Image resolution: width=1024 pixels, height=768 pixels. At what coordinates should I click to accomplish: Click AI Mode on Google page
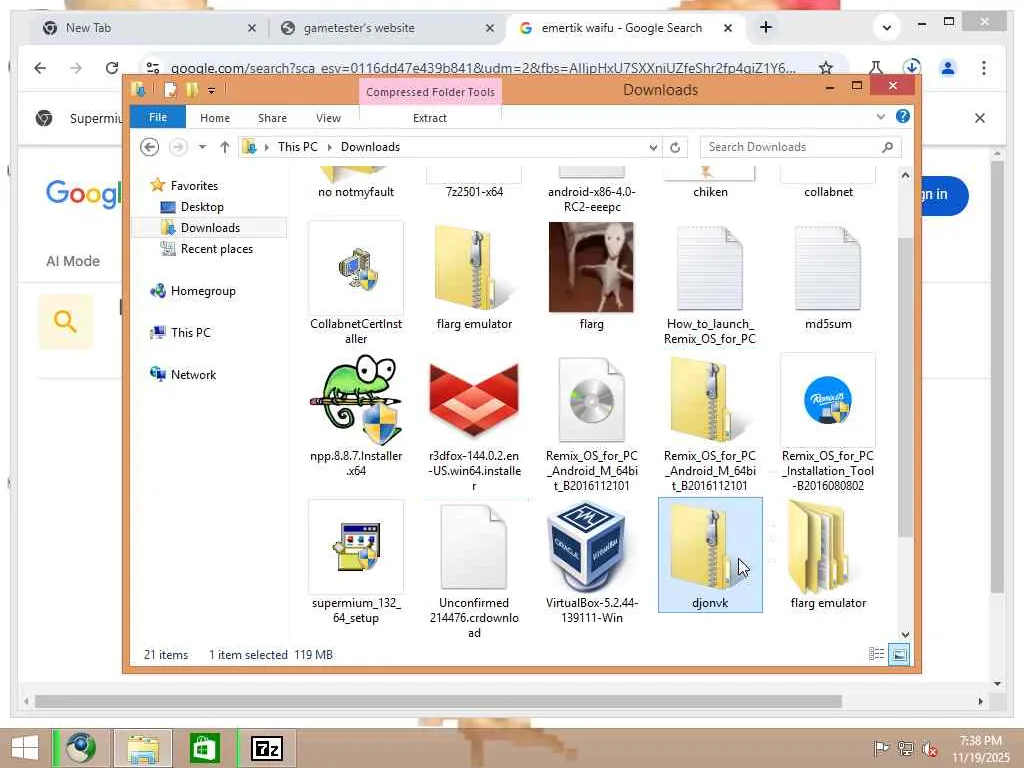click(x=73, y=261)
